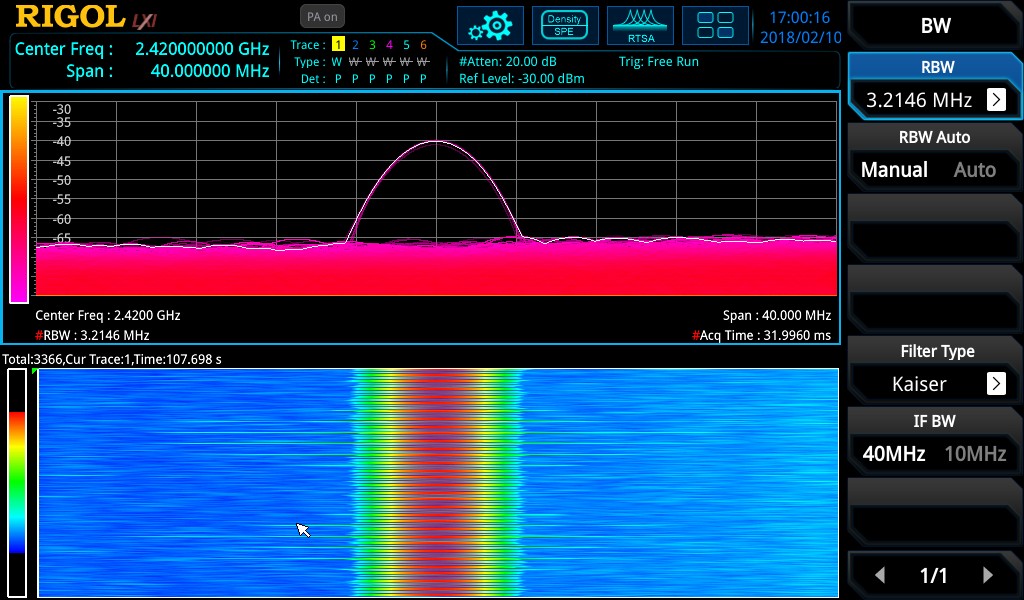Click the Center Freq value field
The image size is (1024, 600).
pyautogui.click(x=202, y=49)
